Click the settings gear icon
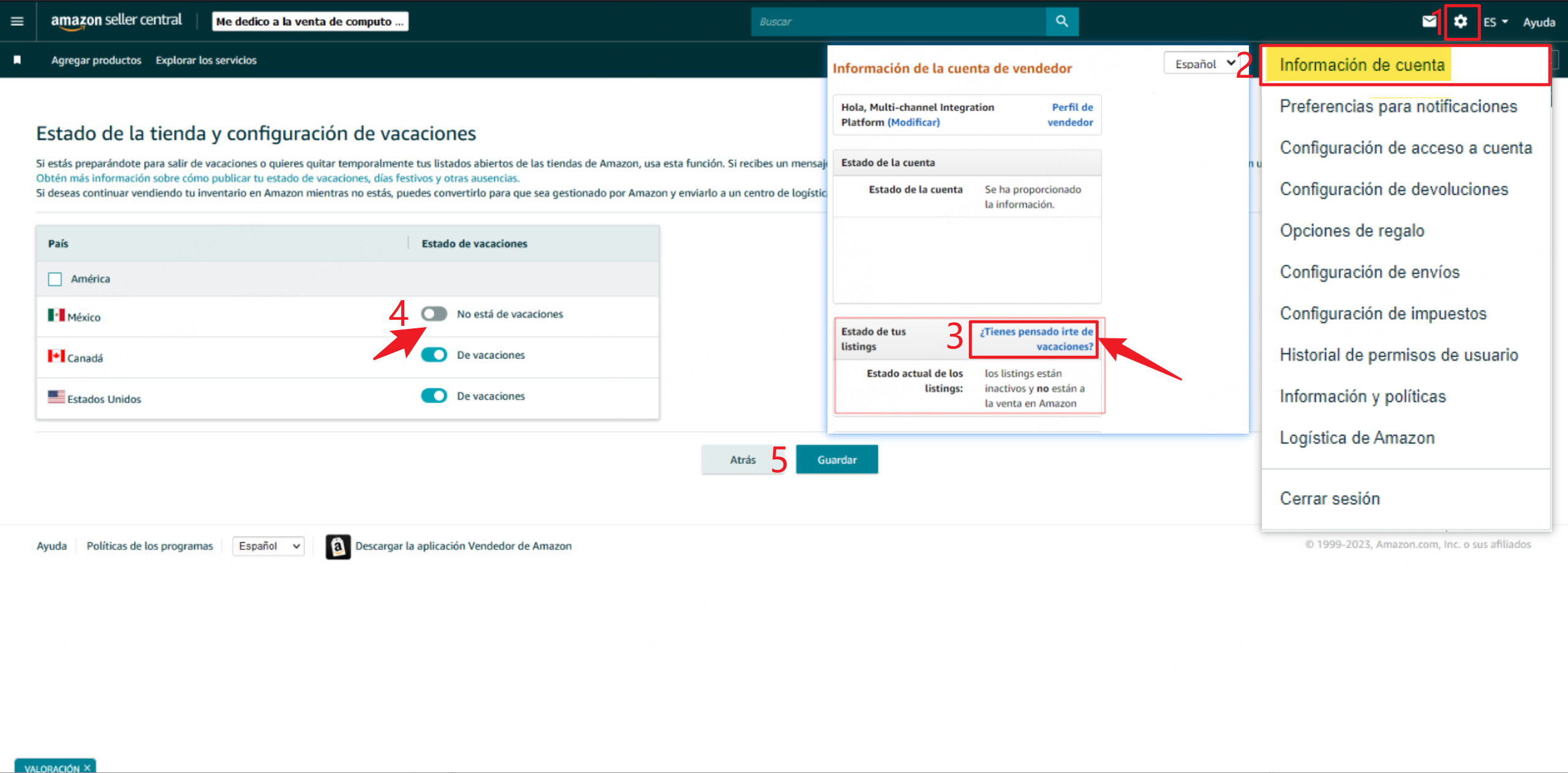The width and height of the screenshot is (1568, 773). (1460, 22)
